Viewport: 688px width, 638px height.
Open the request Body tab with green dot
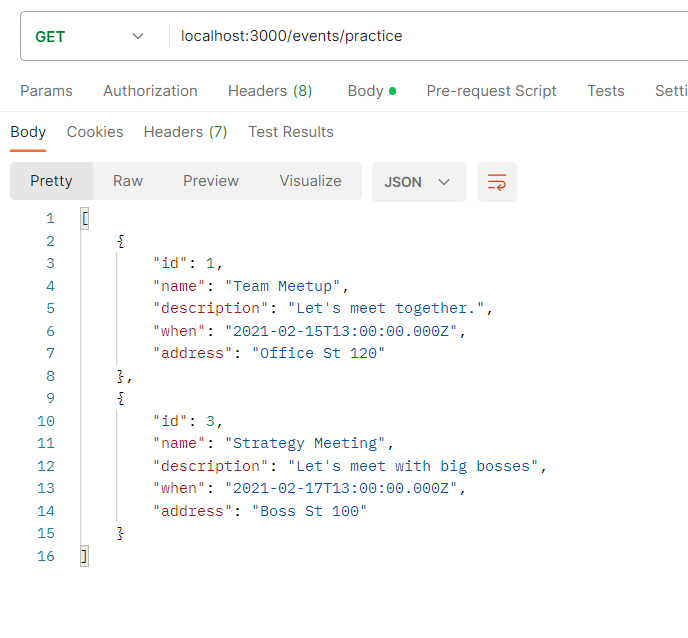click(x=370, y=91)
